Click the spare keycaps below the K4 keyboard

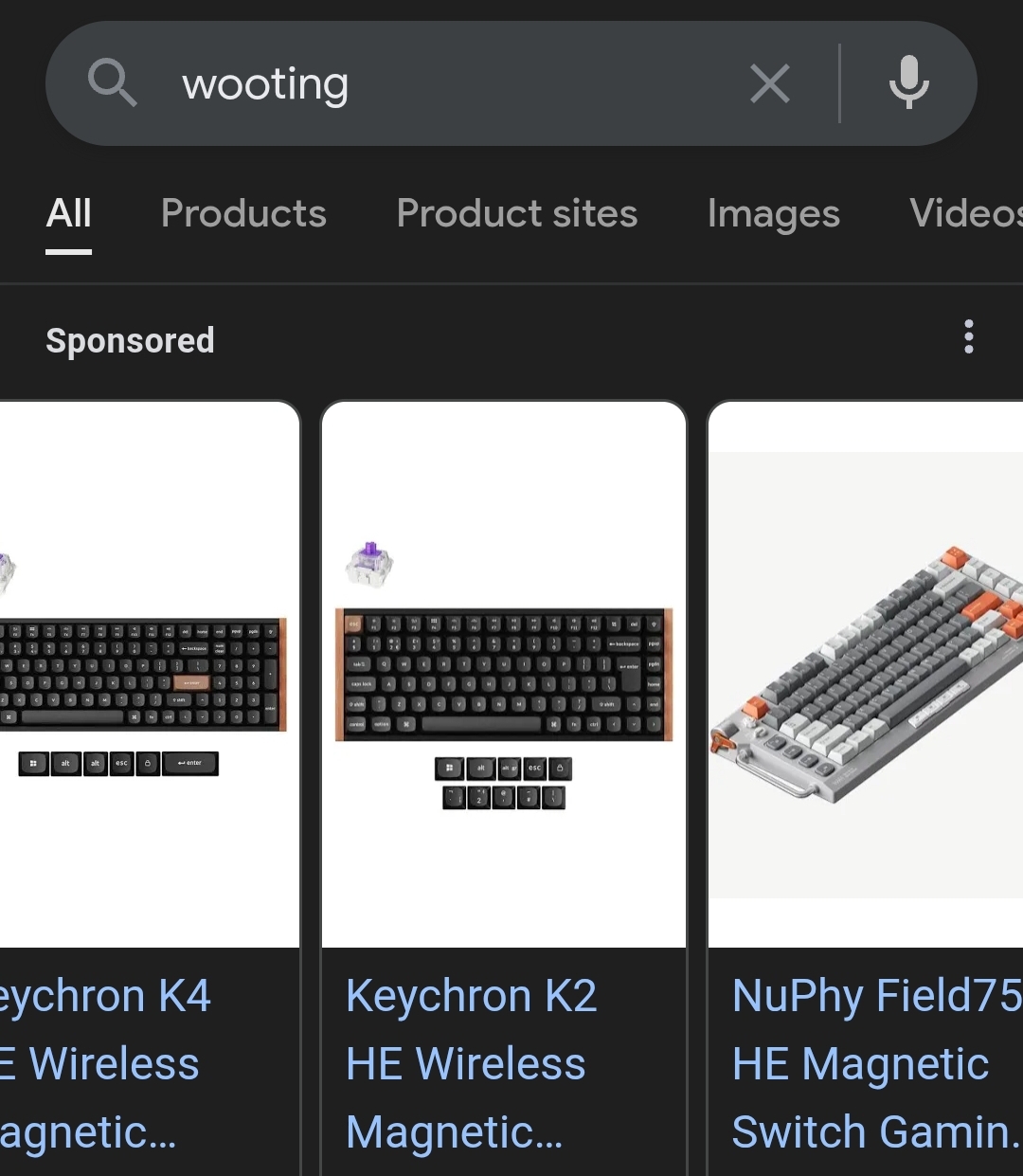click(x=118, y=763)
